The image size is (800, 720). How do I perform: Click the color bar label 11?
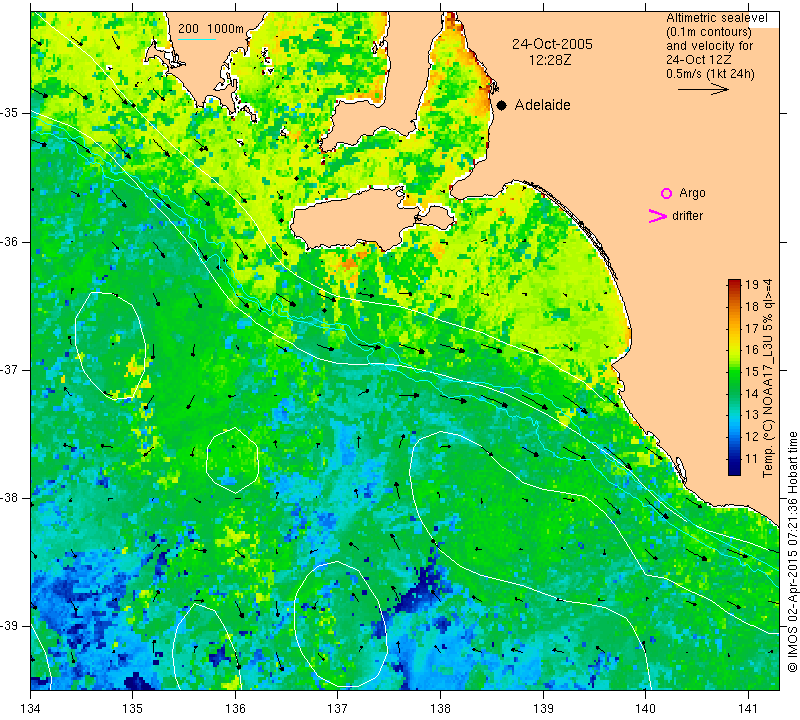pos(752,459)
